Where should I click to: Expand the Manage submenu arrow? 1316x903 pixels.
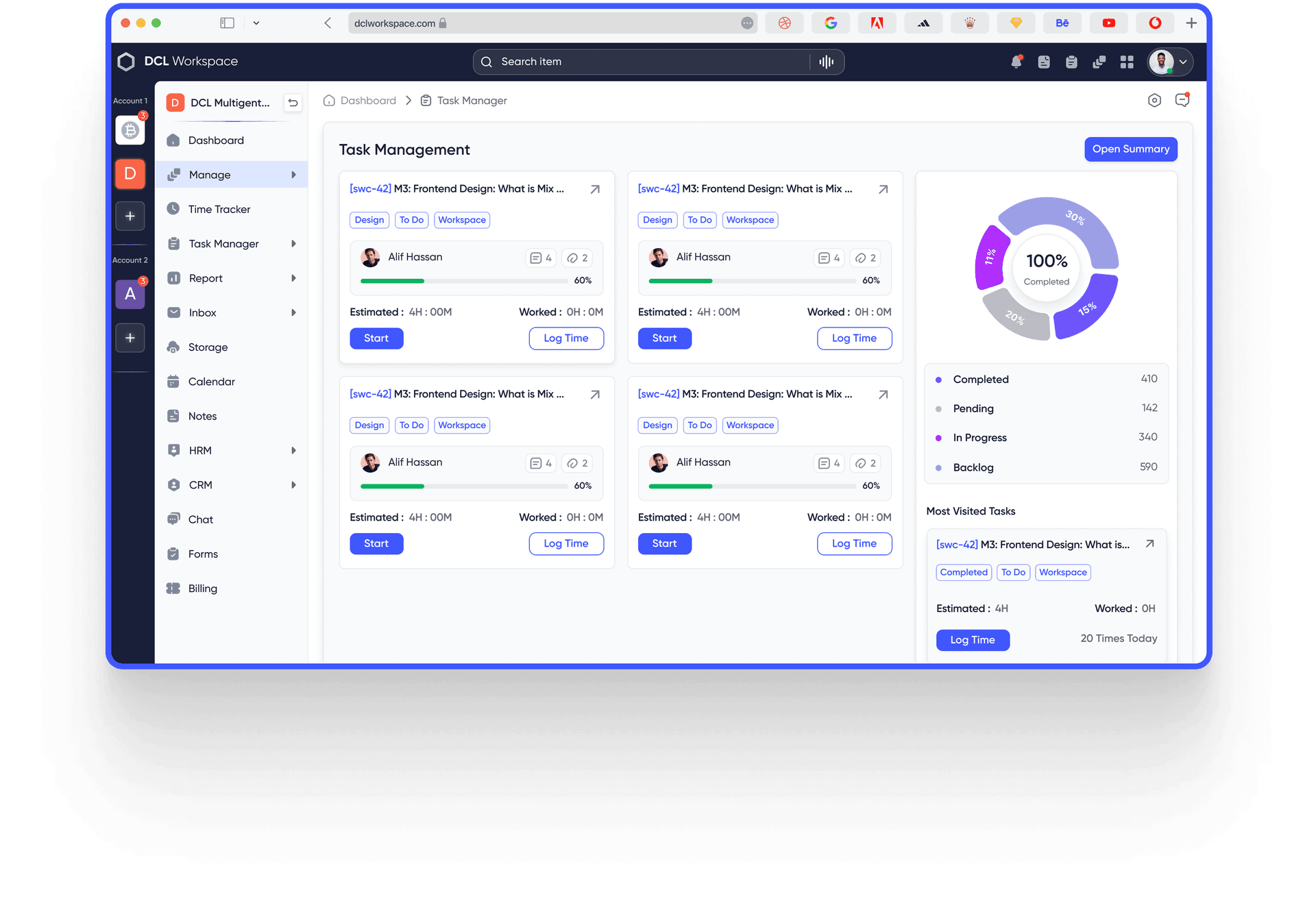[293, 175]
